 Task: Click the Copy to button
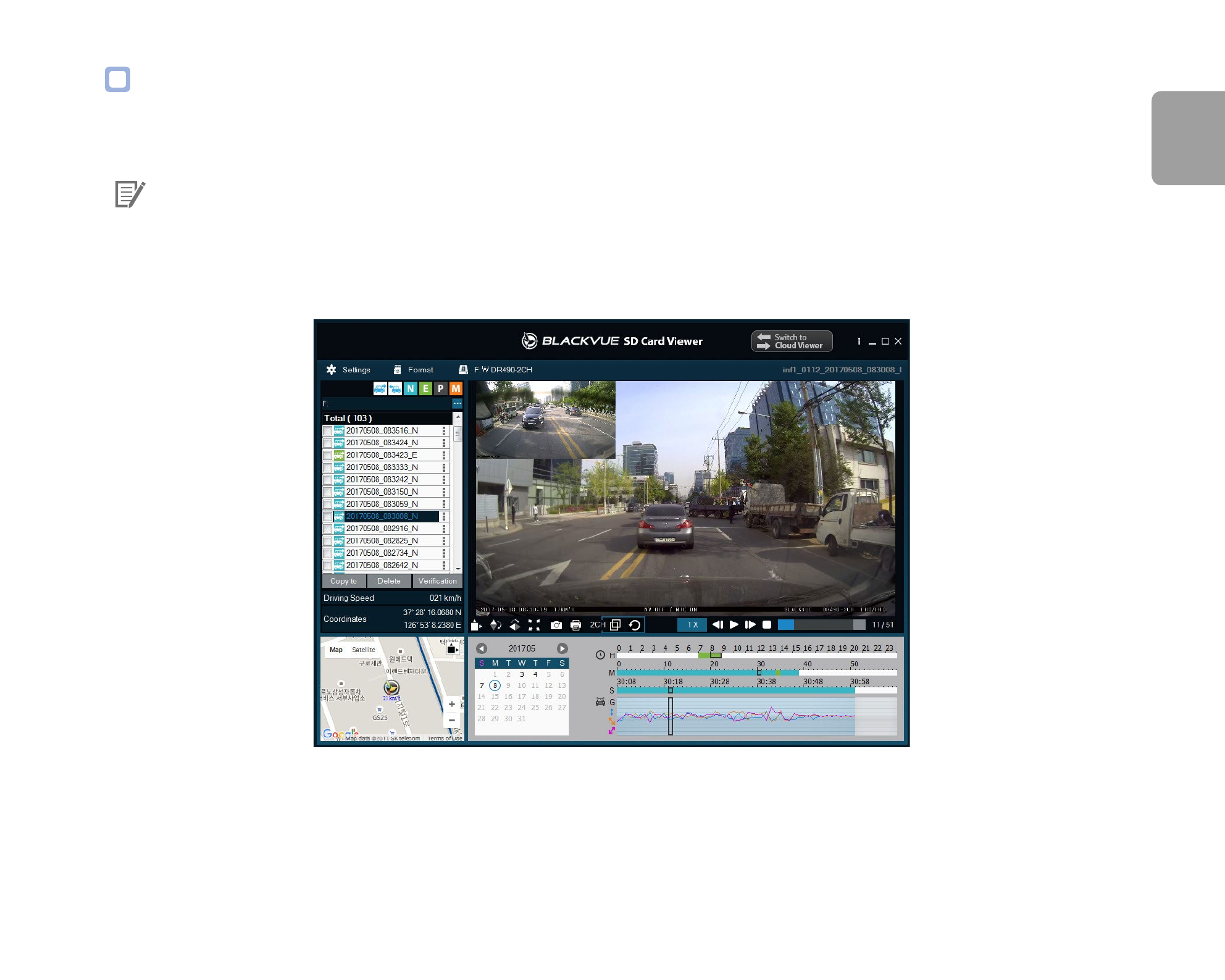click(344, 581)
